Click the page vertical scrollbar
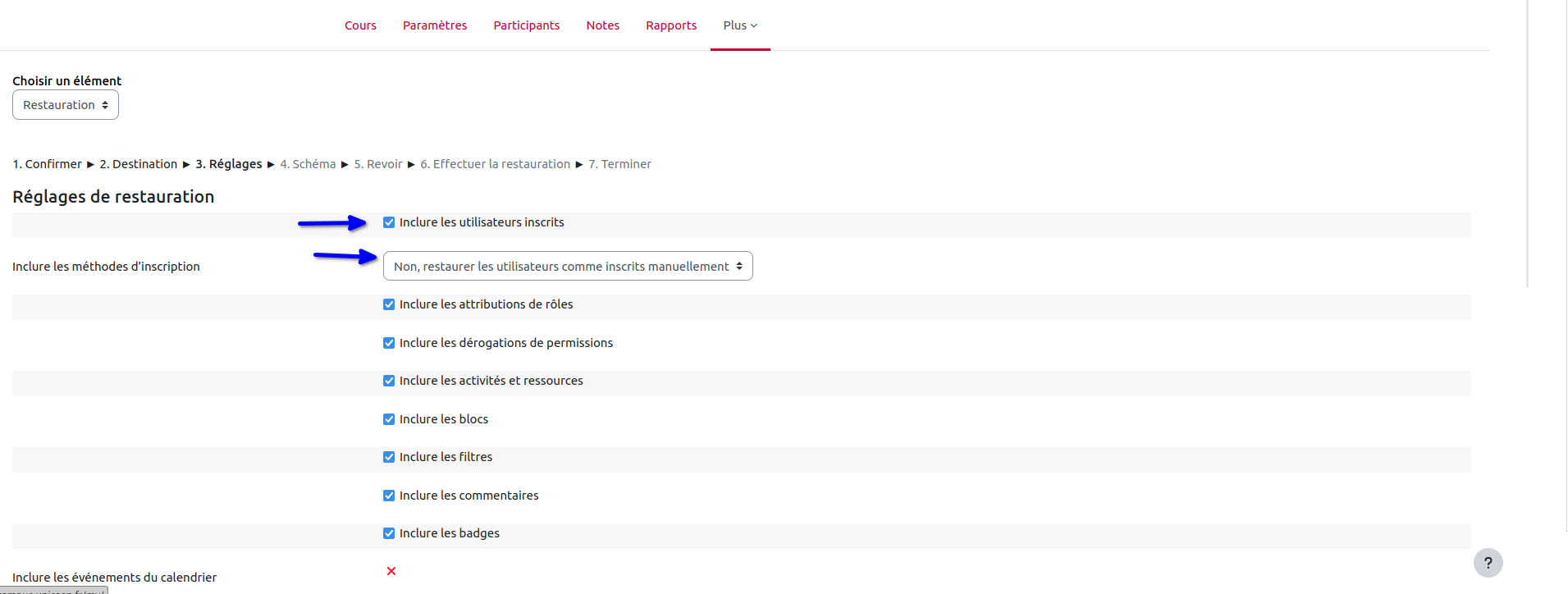 click(x=1527, y=144)
